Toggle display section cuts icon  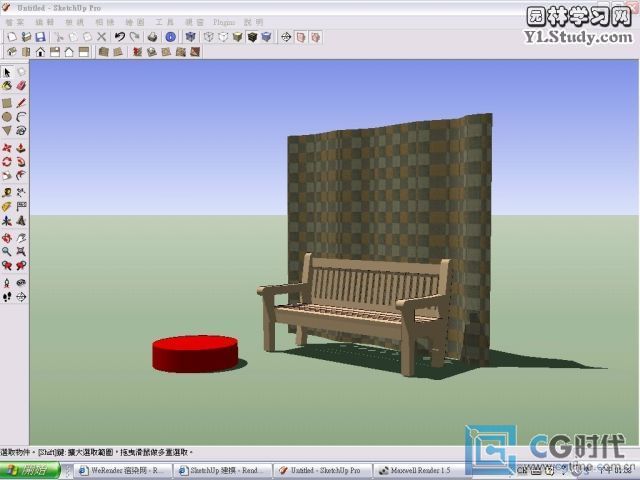pyautogui.click(x=315, y=37)
